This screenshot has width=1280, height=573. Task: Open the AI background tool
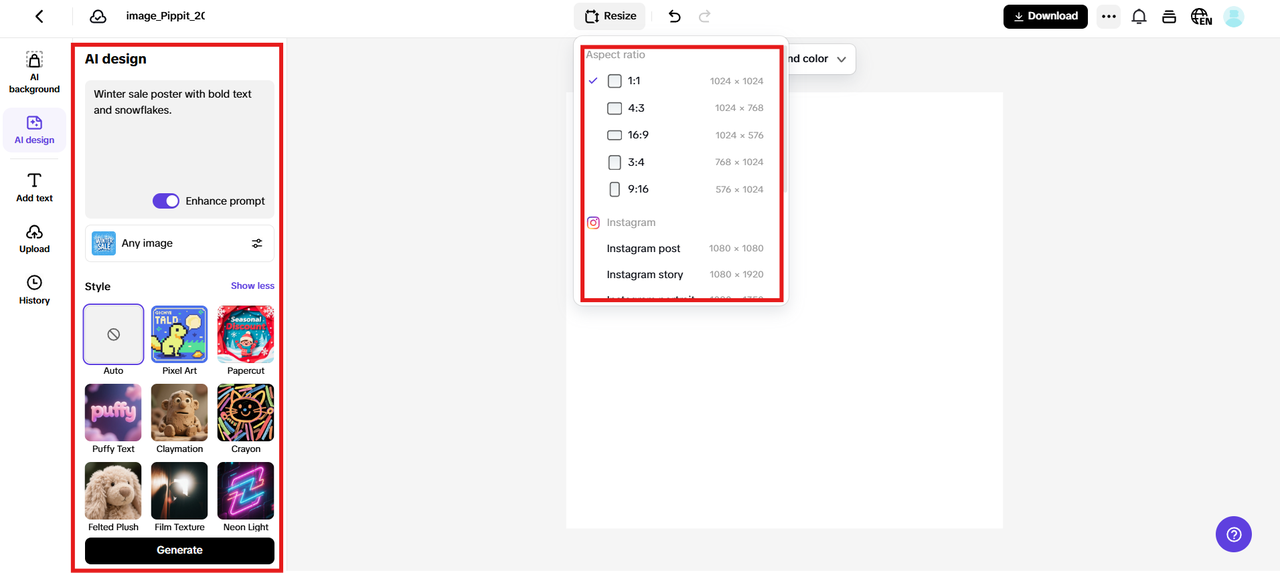(34, 72)
